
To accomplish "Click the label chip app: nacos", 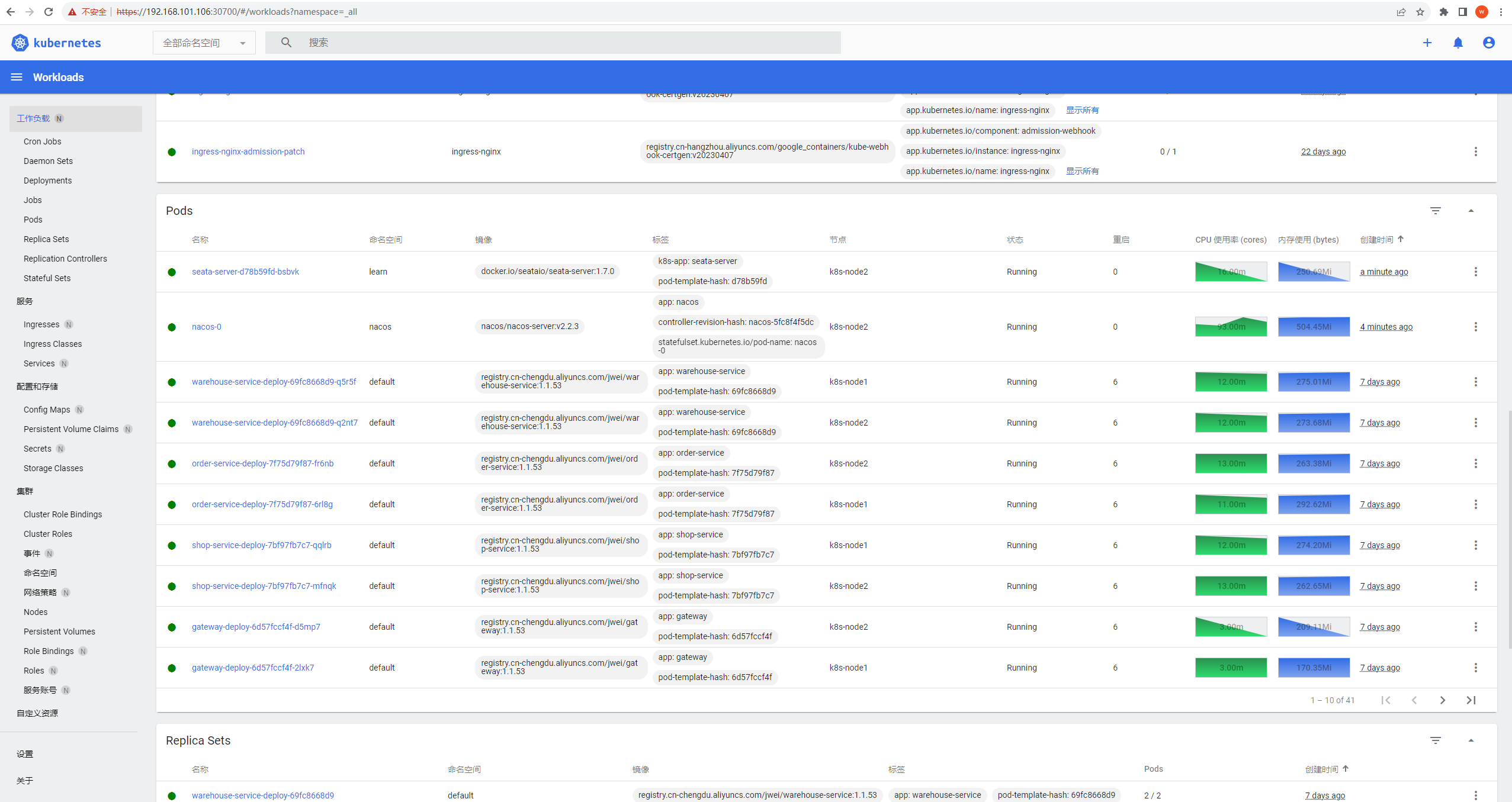I will (x=678, y=302).
